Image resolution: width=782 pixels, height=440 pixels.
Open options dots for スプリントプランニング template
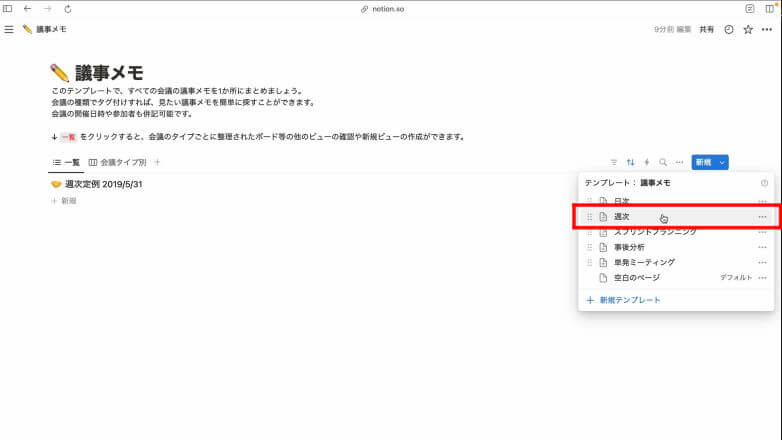[x=762, y=232]
